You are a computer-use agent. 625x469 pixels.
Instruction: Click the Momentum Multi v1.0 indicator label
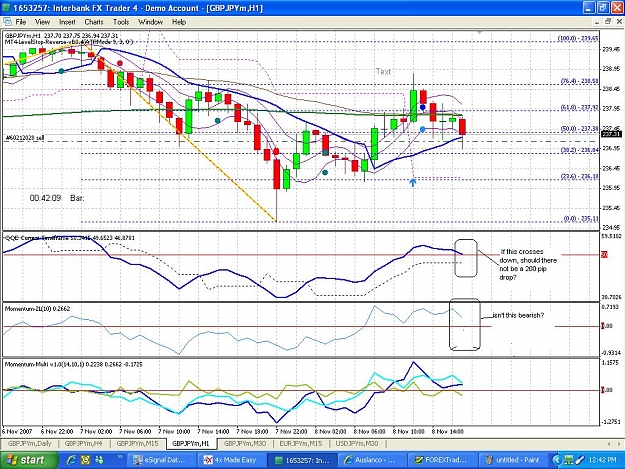coord(73,364)
